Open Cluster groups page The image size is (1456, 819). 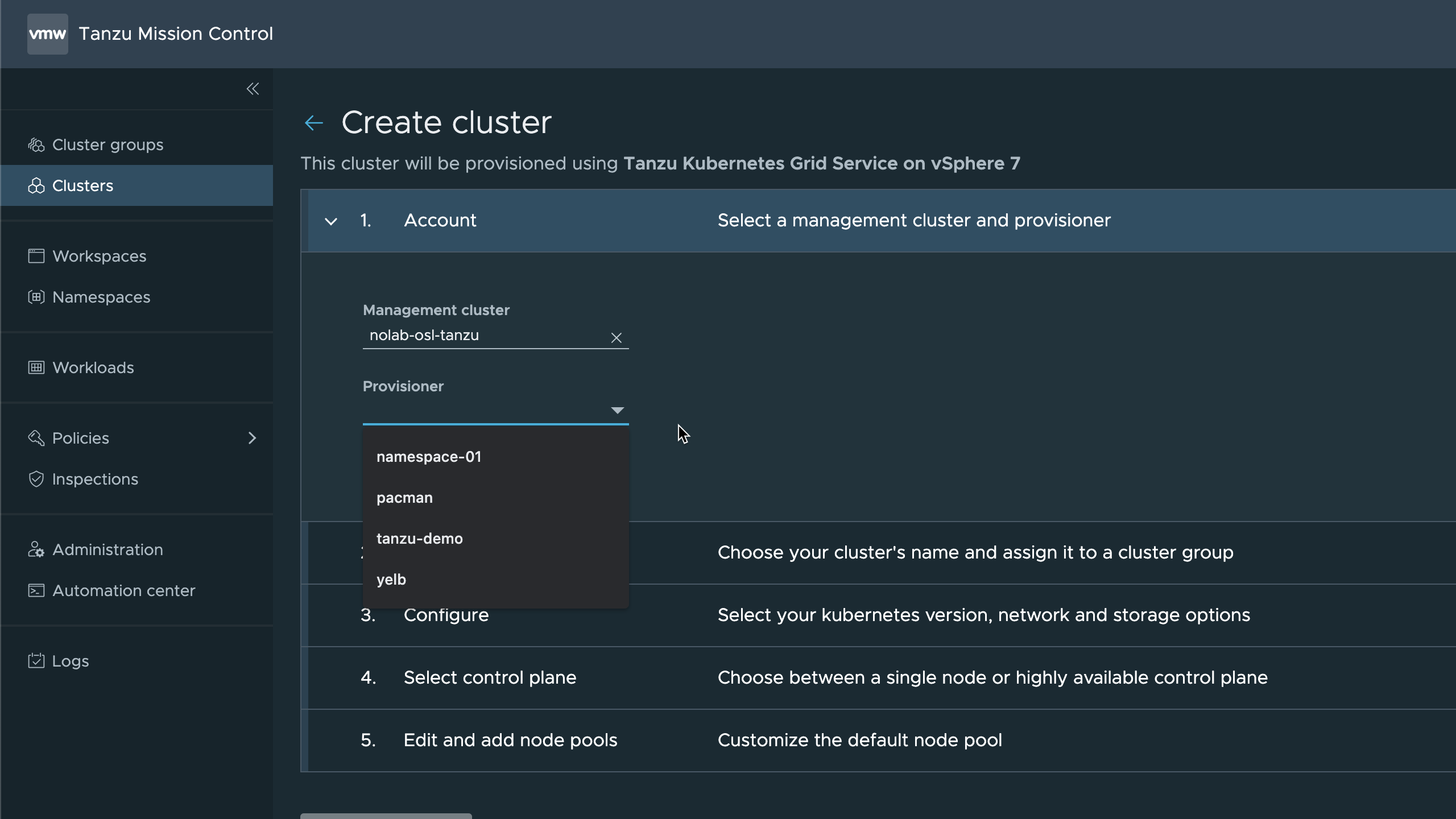[x=136, y=145]
